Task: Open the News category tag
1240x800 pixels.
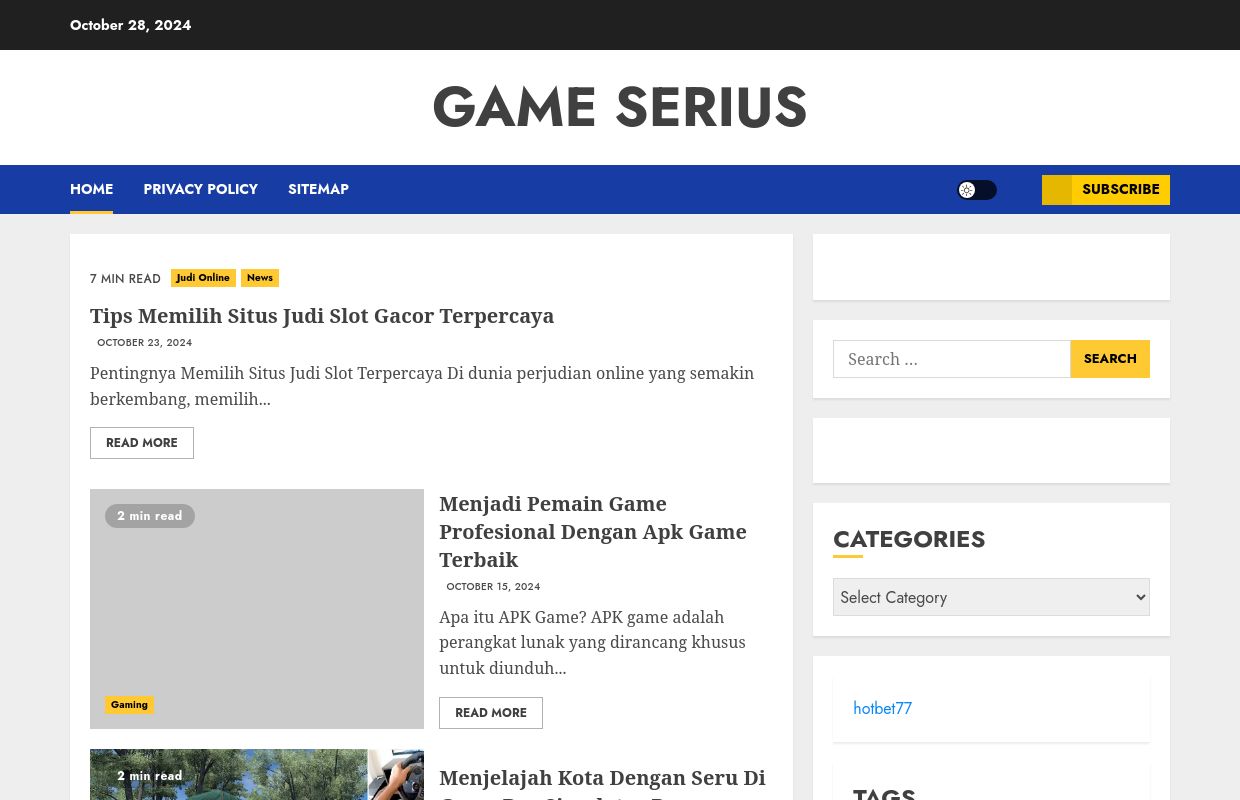Action: (260, 278)
